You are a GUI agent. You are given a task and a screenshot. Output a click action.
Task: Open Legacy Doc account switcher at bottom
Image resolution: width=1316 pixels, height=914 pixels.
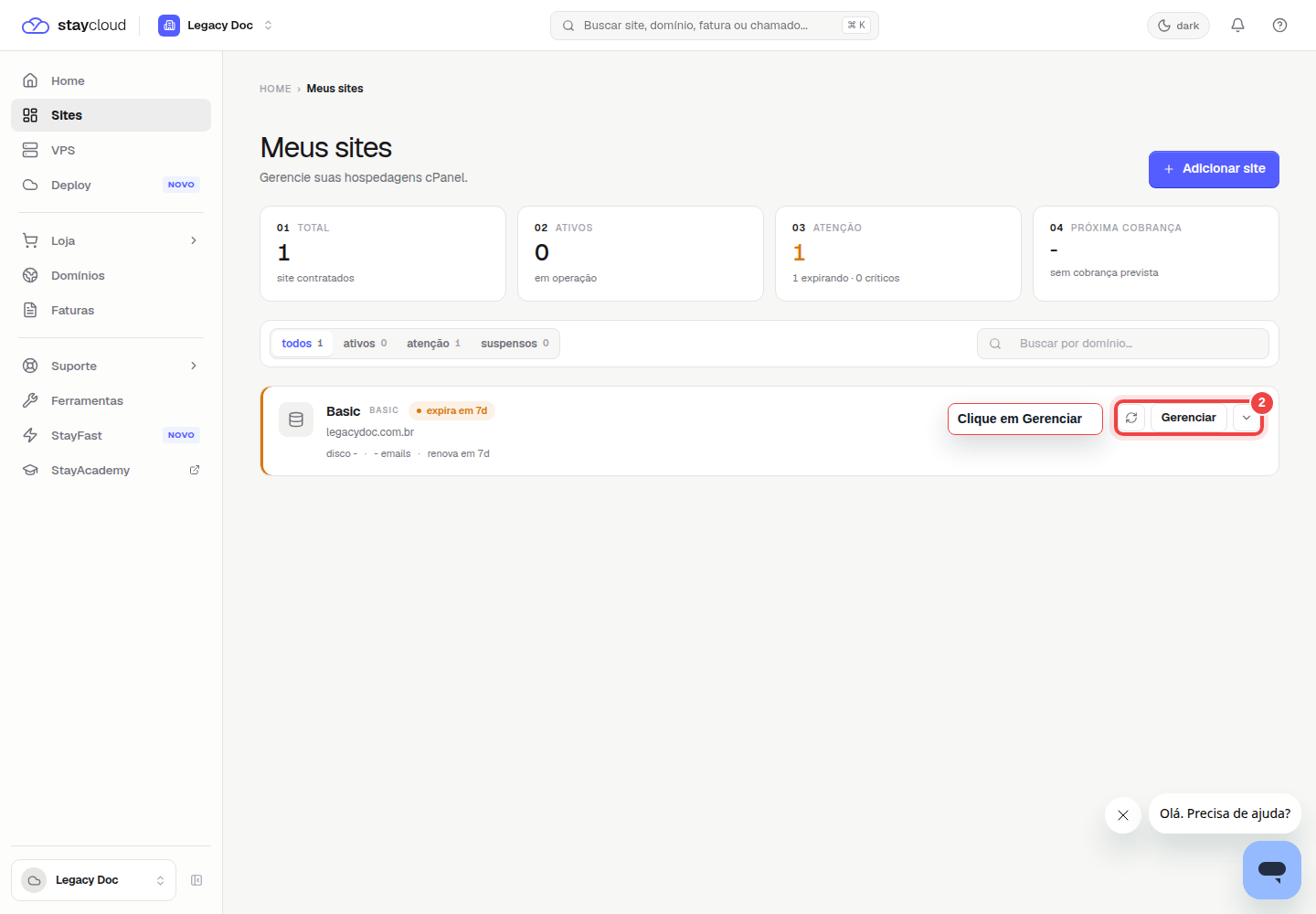(93, 880)
